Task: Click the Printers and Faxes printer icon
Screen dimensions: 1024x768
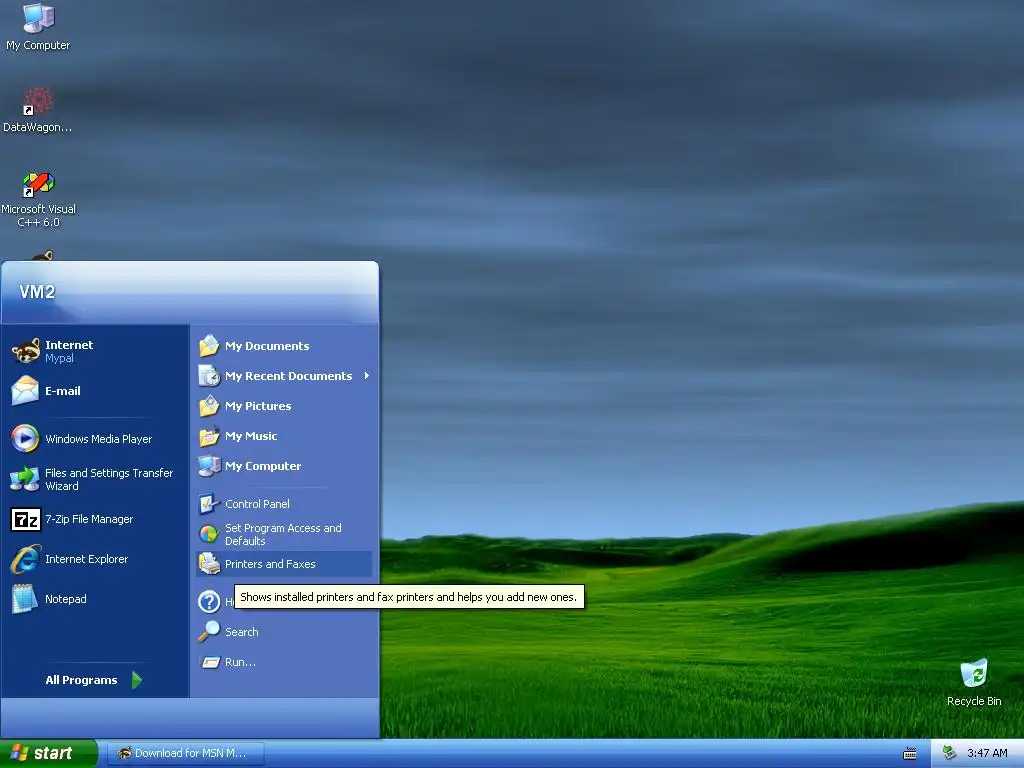Action: 209,564
